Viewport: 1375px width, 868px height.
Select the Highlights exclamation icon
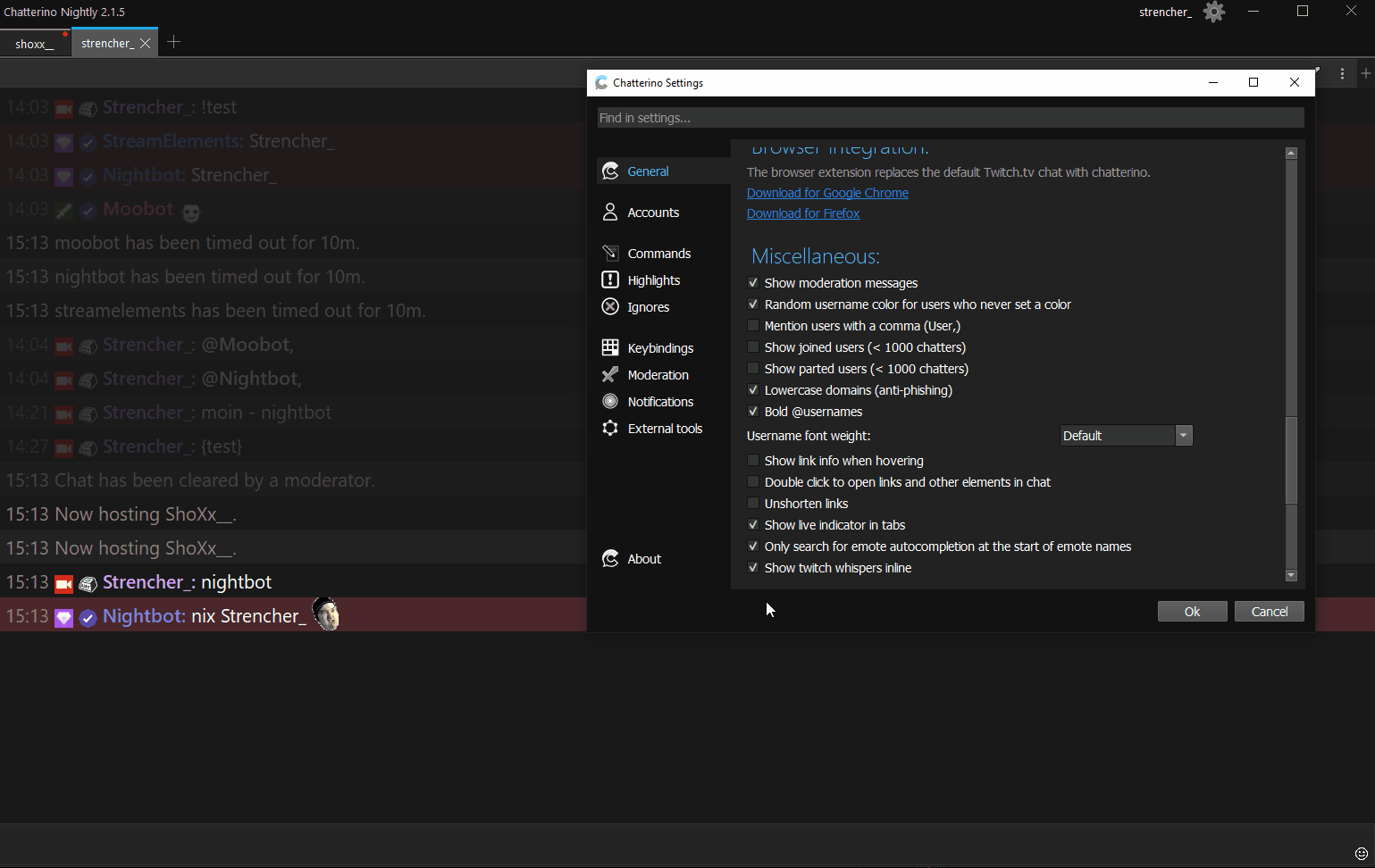[610, 280]
